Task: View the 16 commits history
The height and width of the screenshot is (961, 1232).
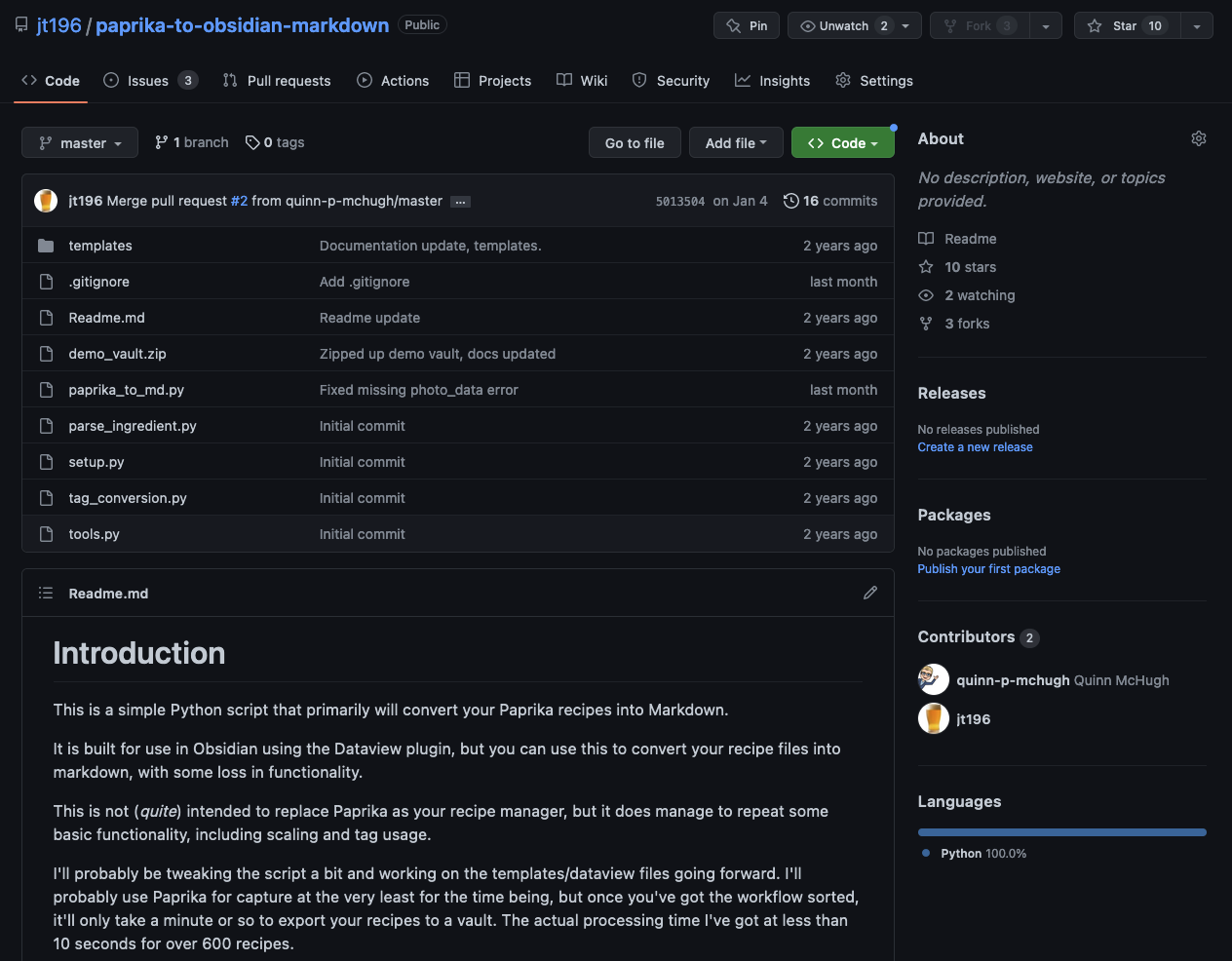Action: (x=830, y=201)
